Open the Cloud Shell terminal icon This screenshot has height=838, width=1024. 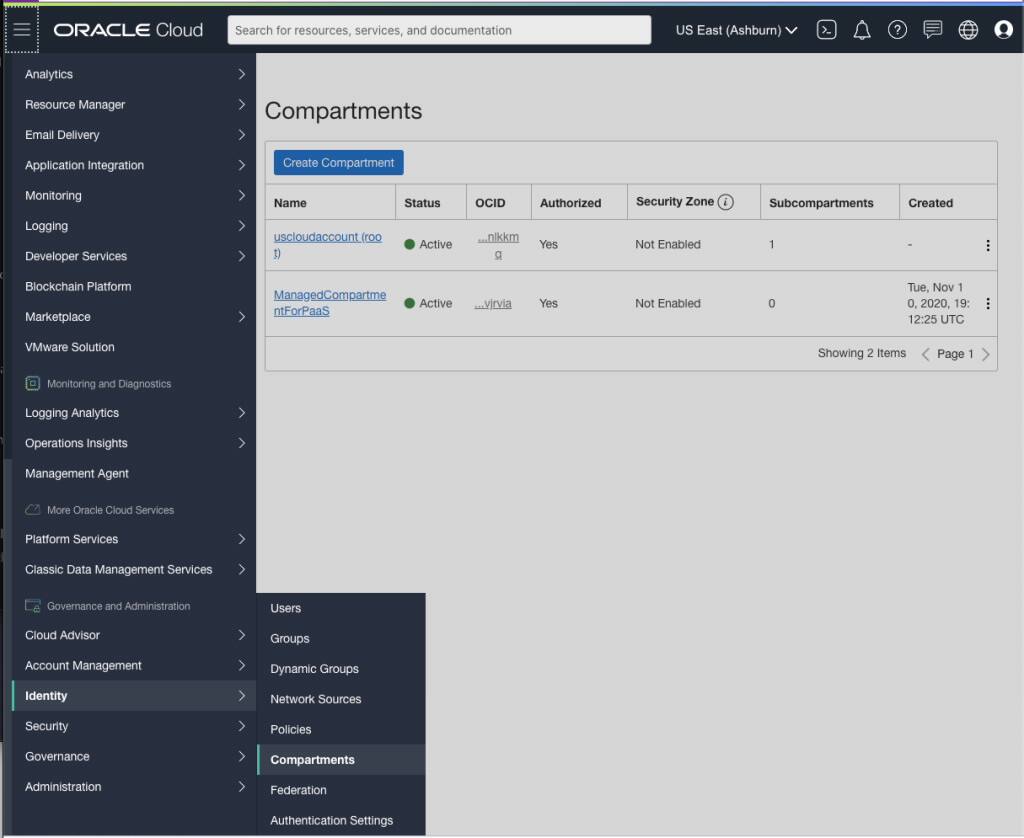click(x=826, y=29)
